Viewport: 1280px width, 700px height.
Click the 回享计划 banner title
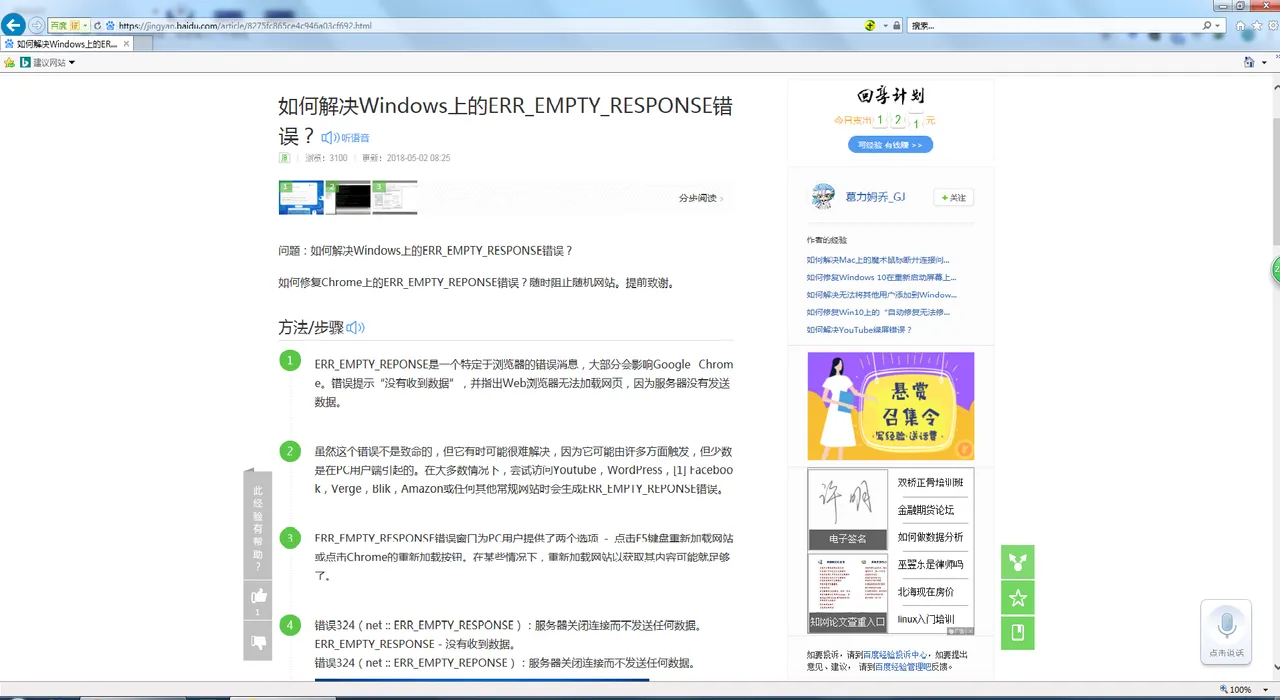(x=891, y=96)
